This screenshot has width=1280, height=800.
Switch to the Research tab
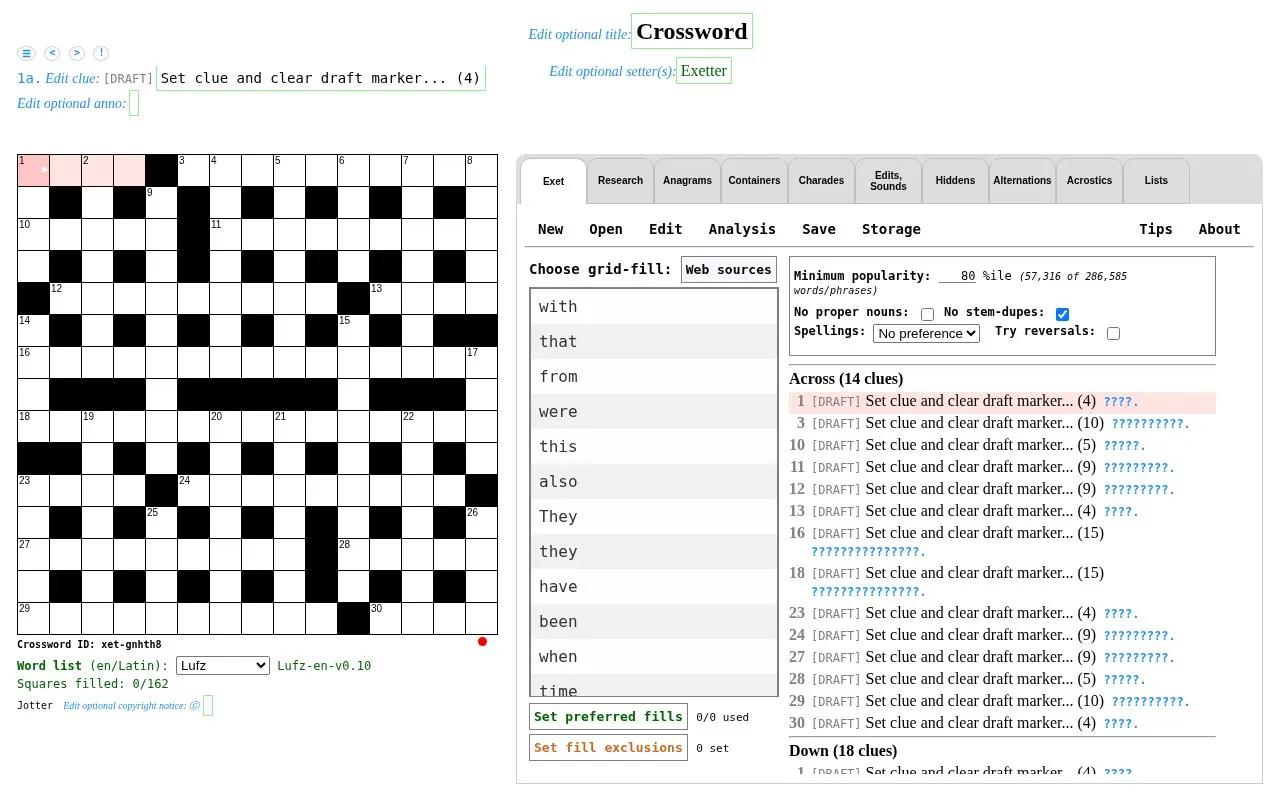tap(620, 181)
